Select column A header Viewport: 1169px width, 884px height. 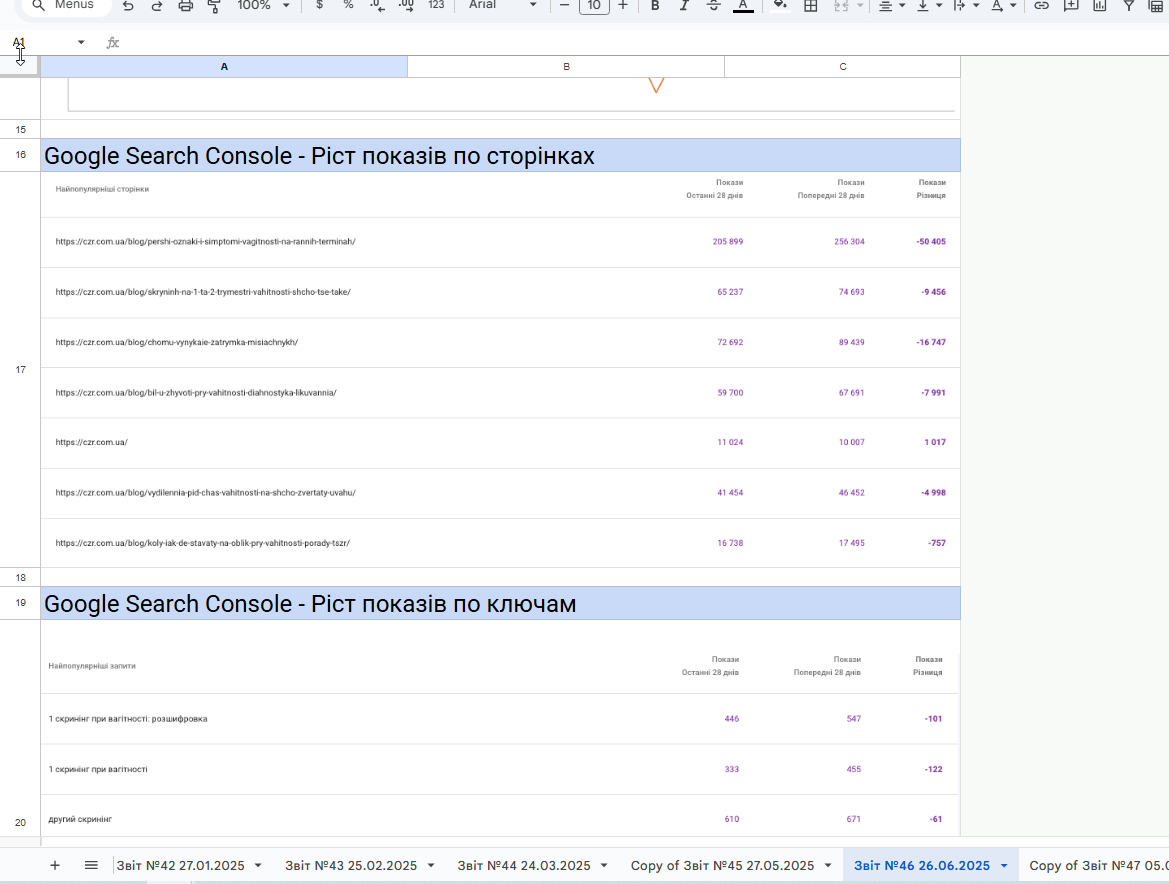(224, 66)
